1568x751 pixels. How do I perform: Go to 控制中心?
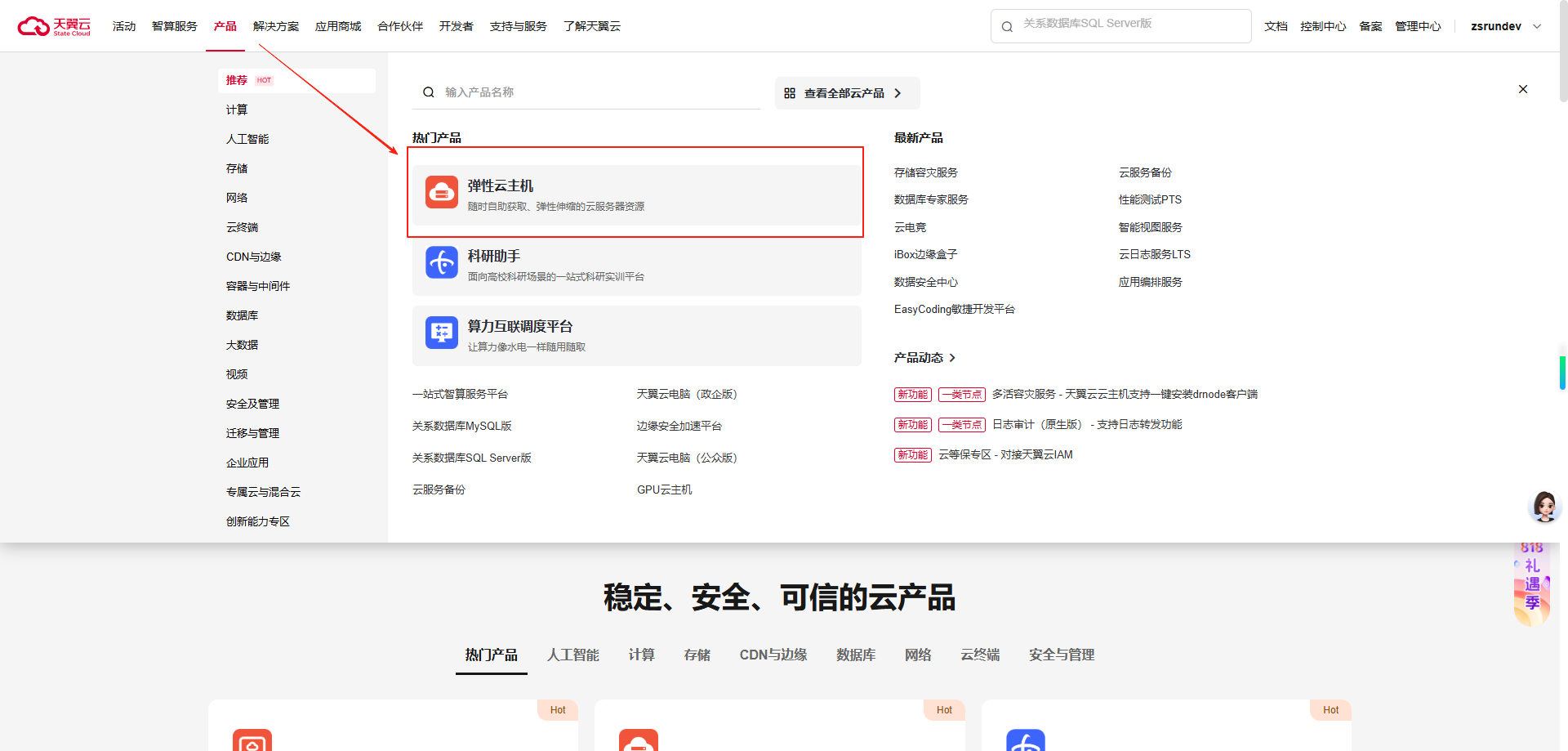(x=1323, y=25)
